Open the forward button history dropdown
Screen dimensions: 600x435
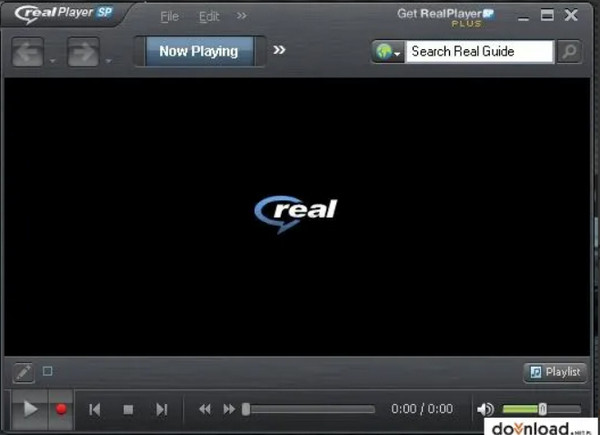coord(109,61)
